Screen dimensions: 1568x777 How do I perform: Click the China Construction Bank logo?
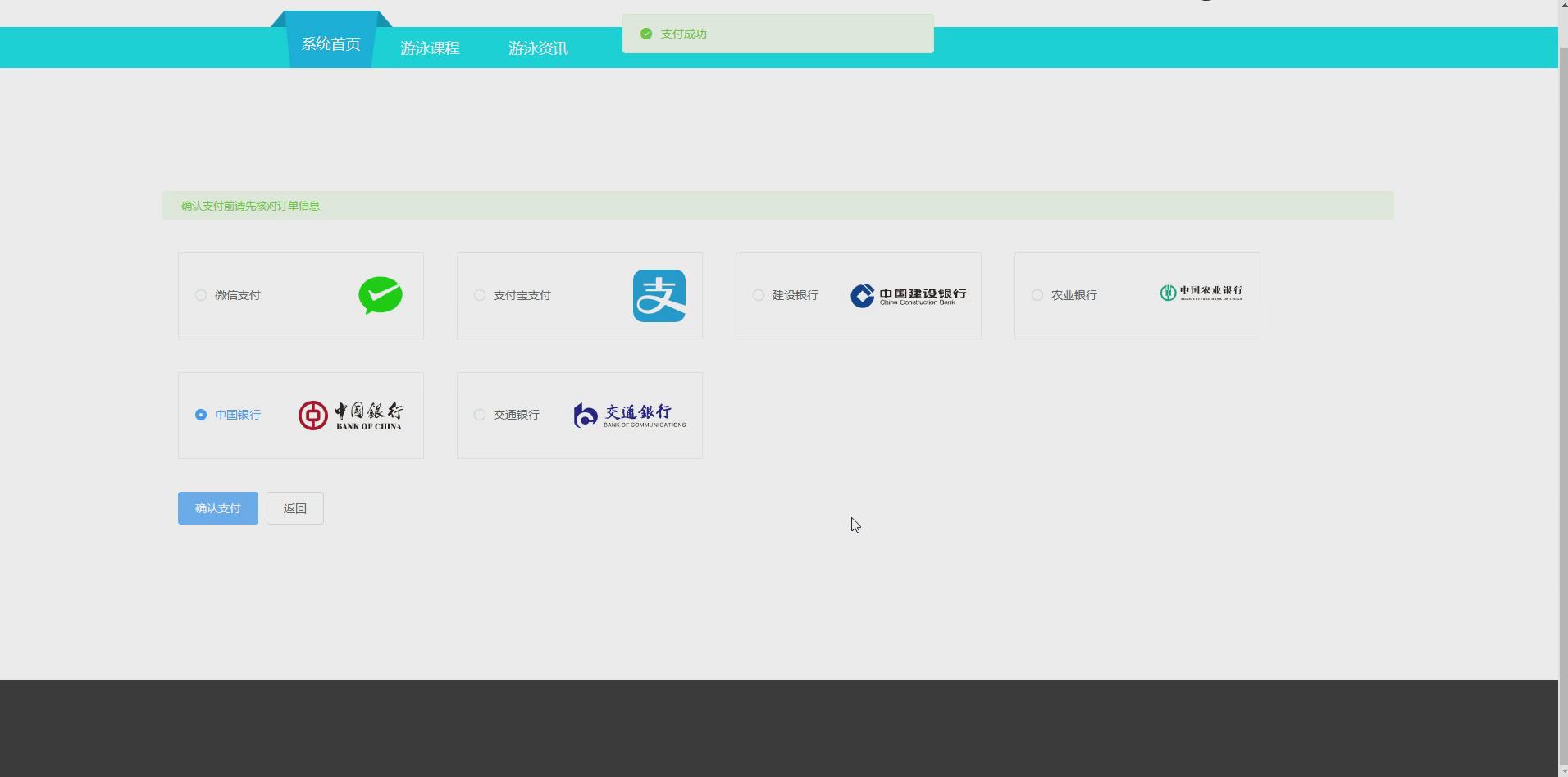tap(908, 296)
